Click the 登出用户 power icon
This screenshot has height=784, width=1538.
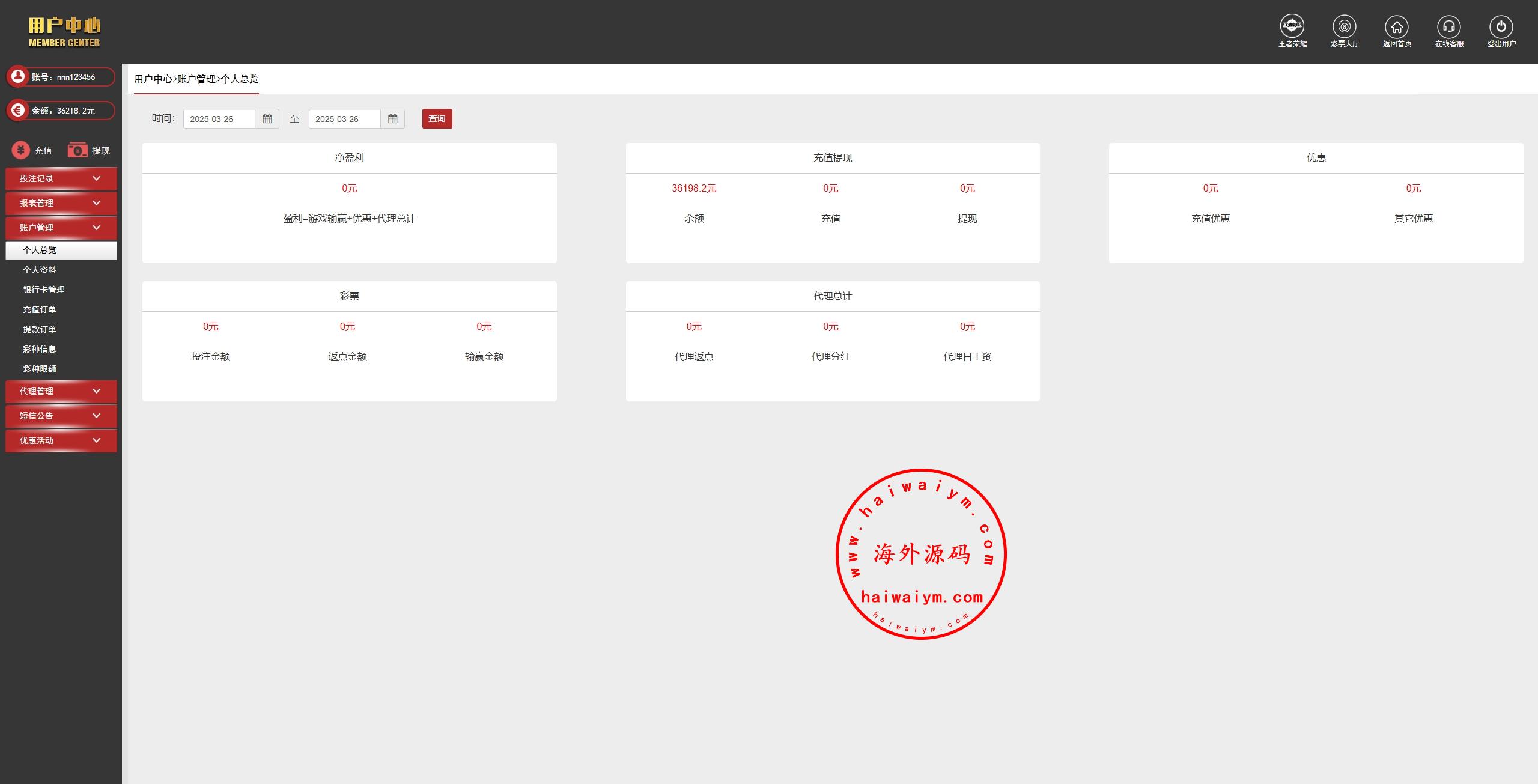(x=1501, y=26)
